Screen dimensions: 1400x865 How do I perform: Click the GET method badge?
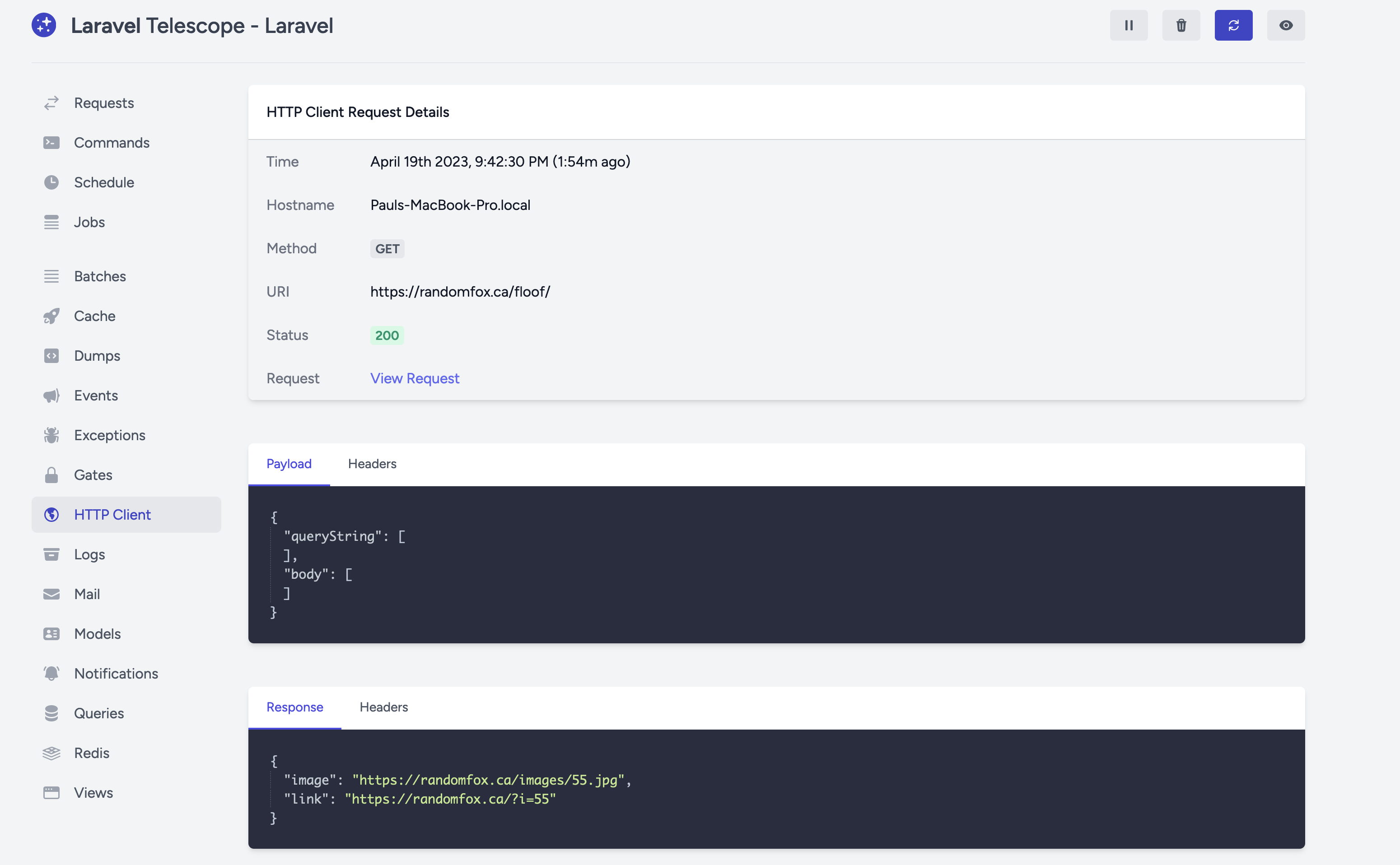[x=387, y=249]
